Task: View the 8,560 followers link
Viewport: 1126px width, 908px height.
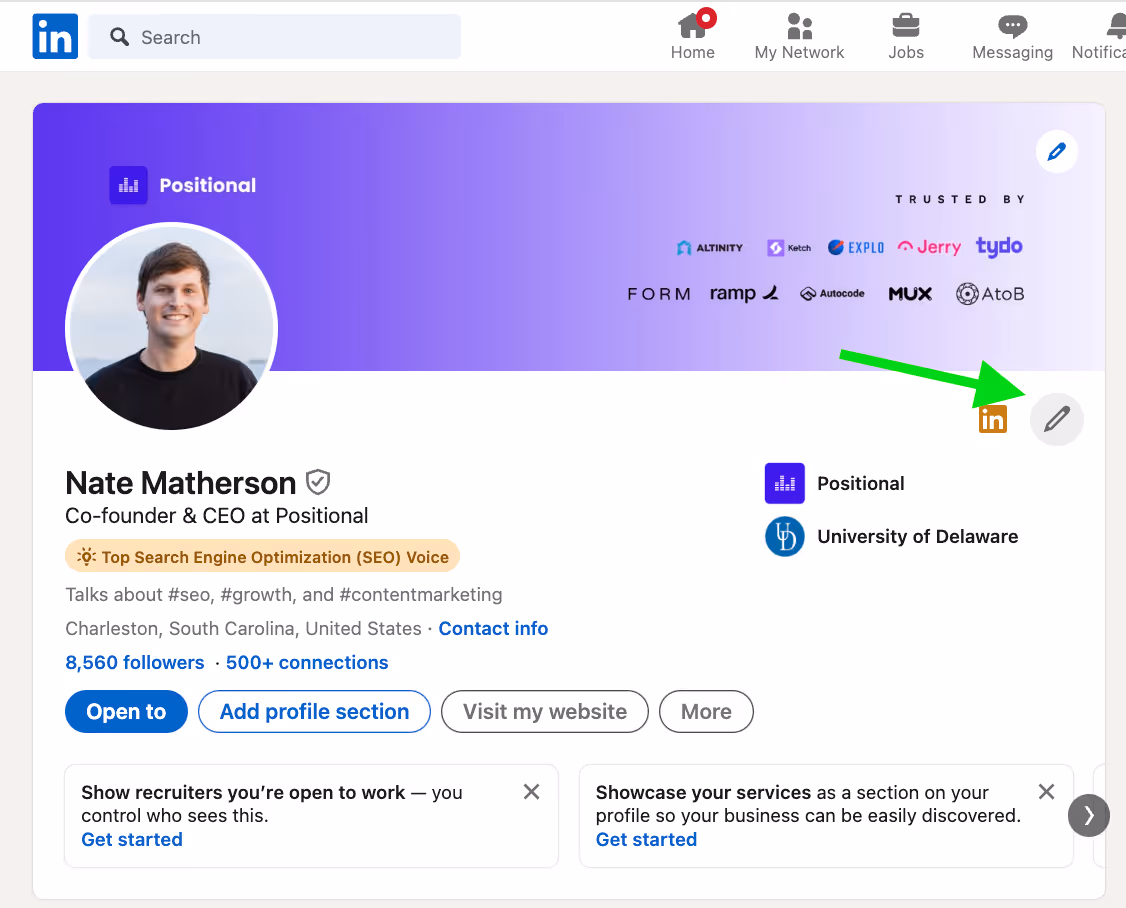Action: (x=135, y=662)
